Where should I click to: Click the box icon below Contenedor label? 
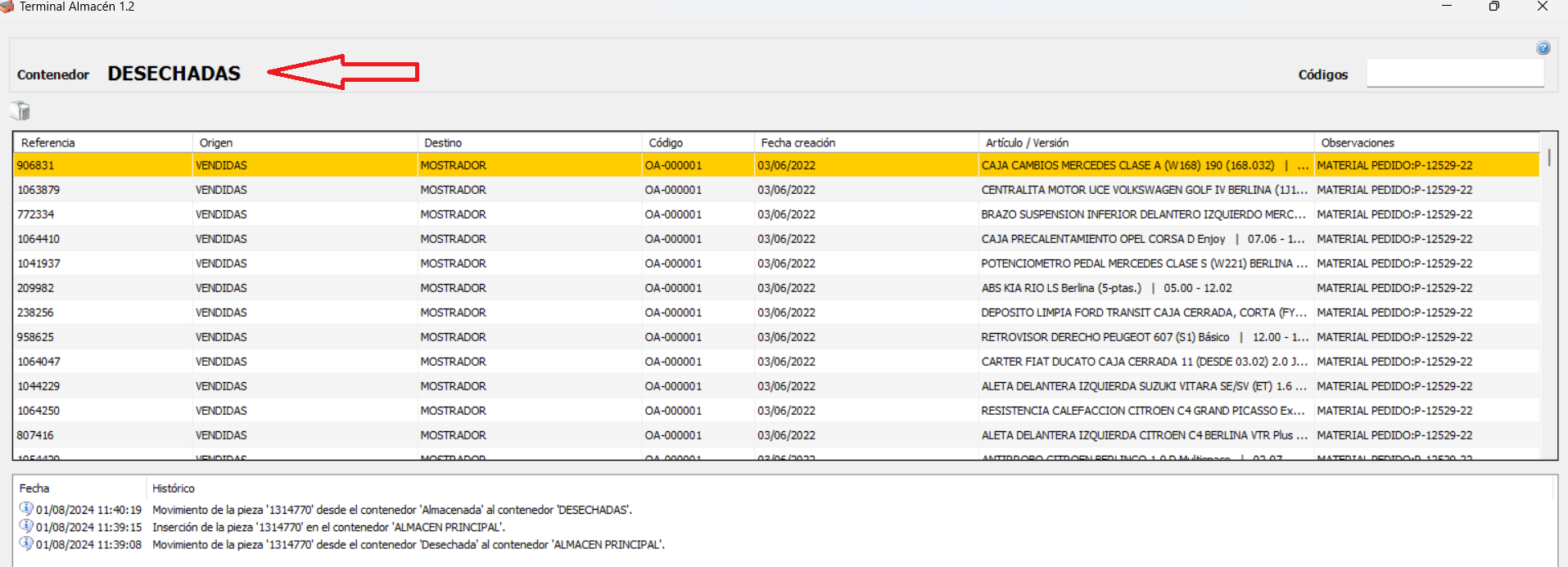point(20,111)
